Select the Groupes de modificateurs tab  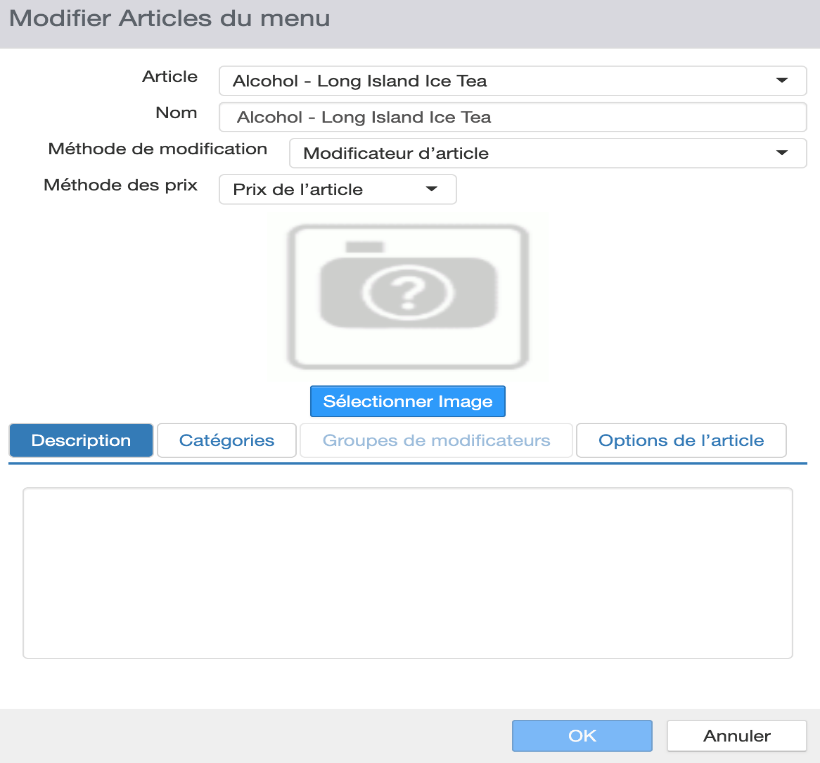point(436,440)
